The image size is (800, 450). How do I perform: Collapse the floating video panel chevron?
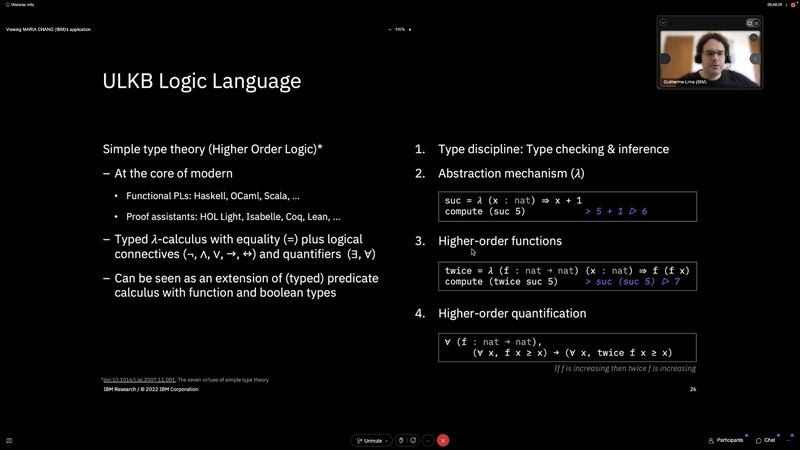pos(665,22)
